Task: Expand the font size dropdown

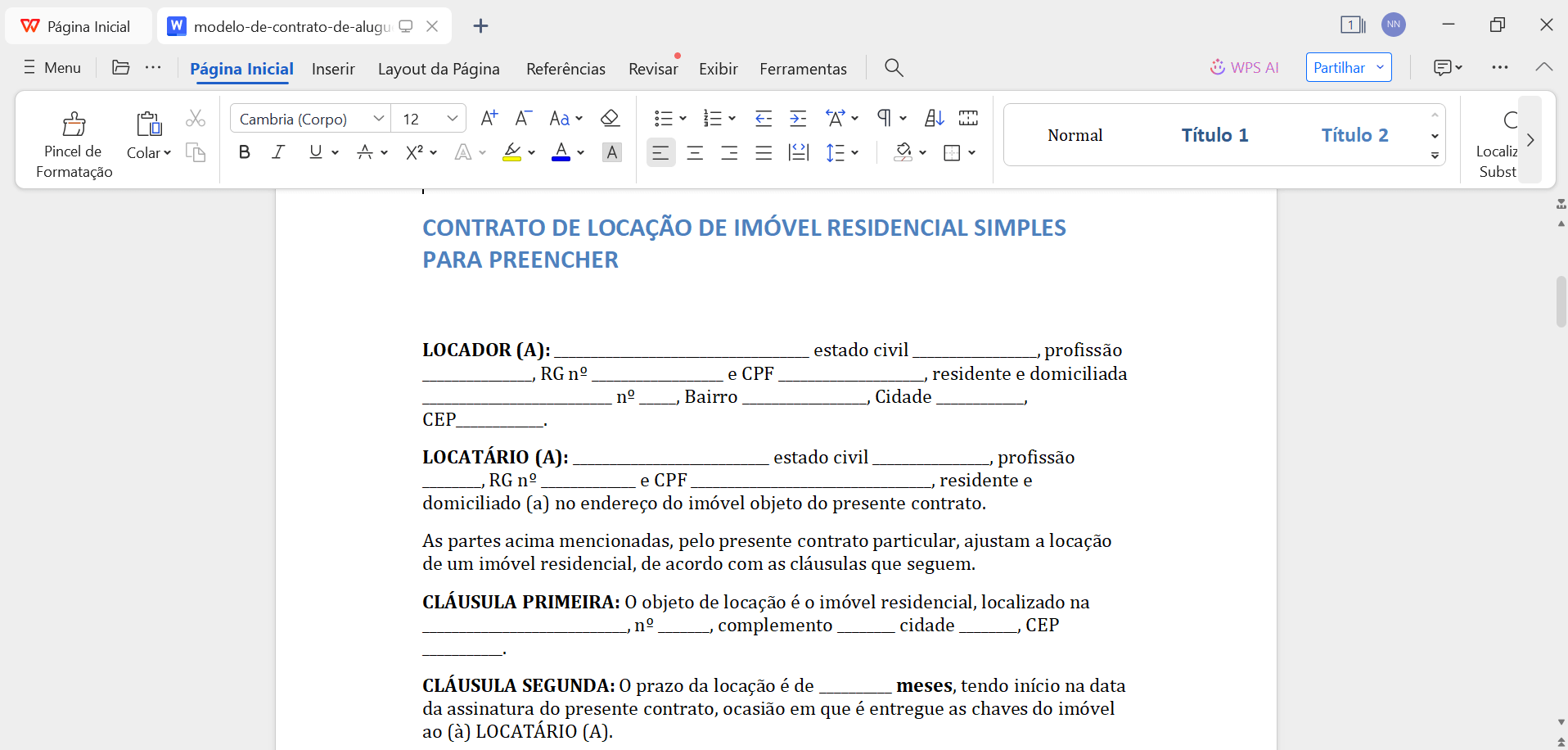Action: pyautogui.click(x=452, y=118)
